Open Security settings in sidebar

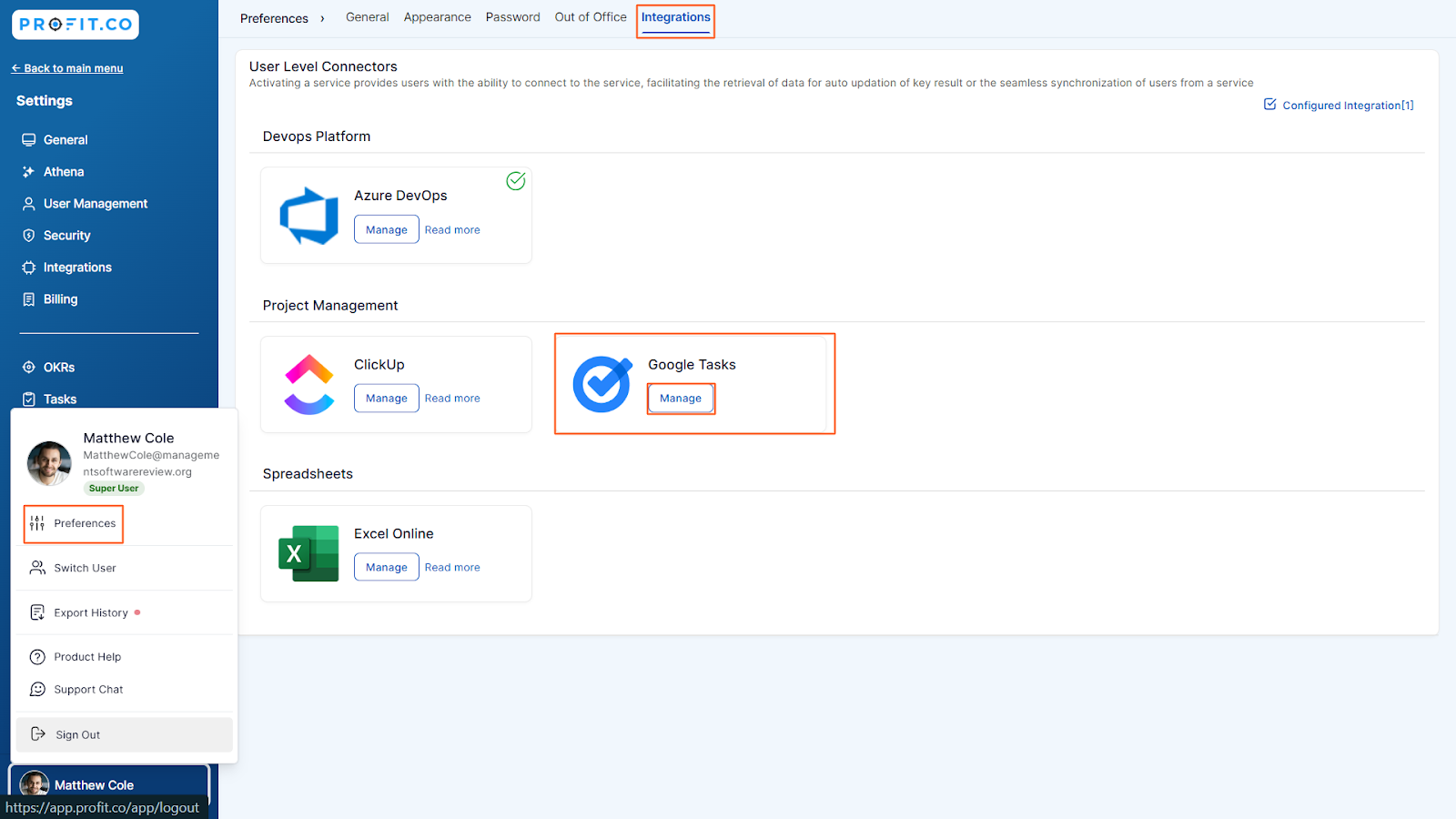56,236
